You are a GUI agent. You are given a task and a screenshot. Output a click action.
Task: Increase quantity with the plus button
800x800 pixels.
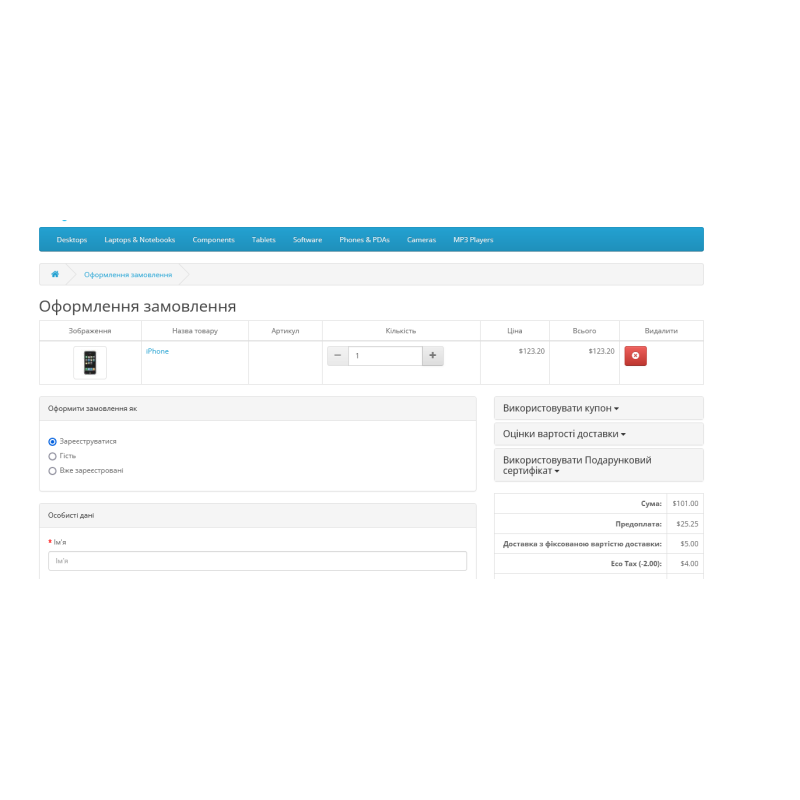(434, 355)
